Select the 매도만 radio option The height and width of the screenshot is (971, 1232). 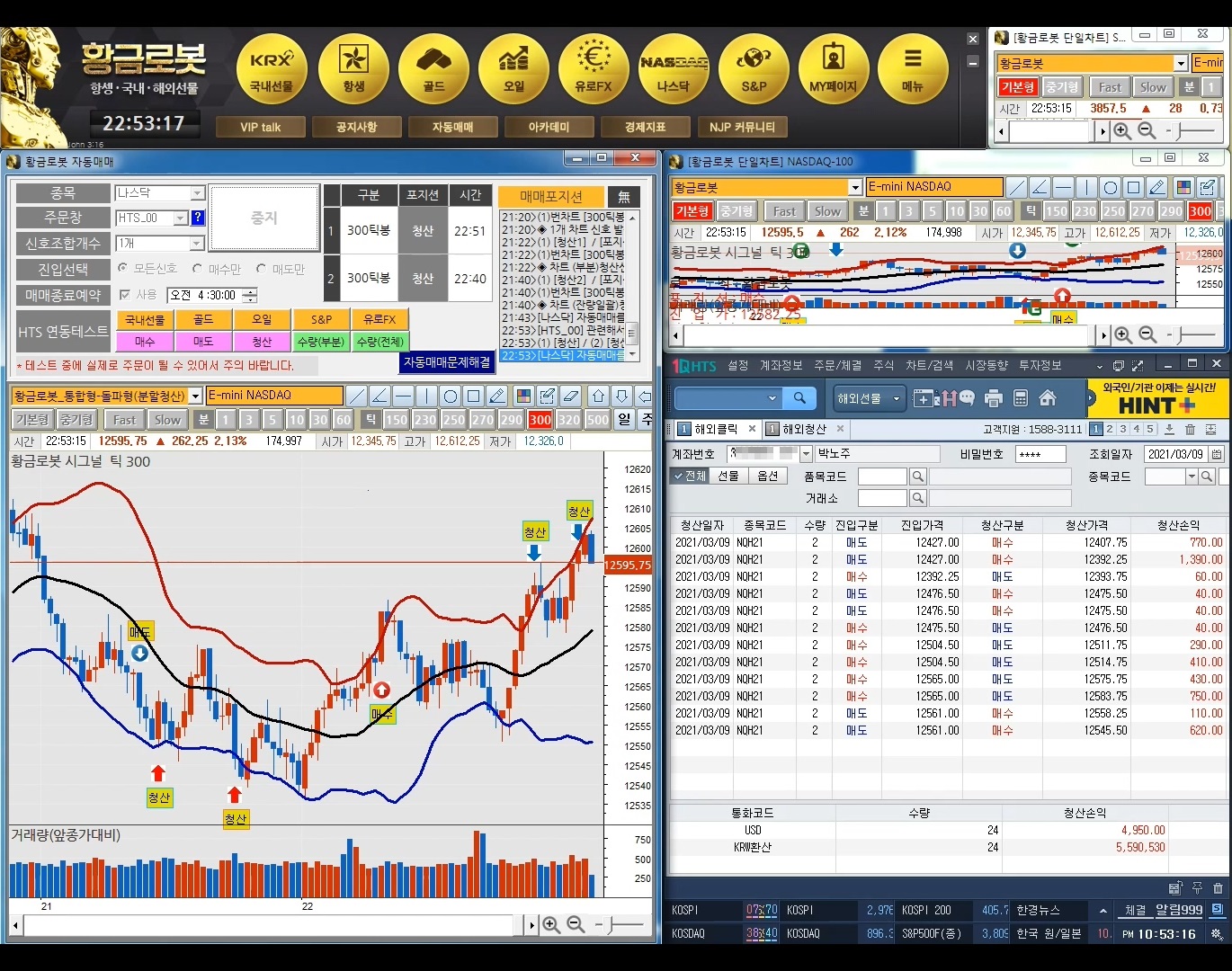pyautogui.click(x=262, y=268)
